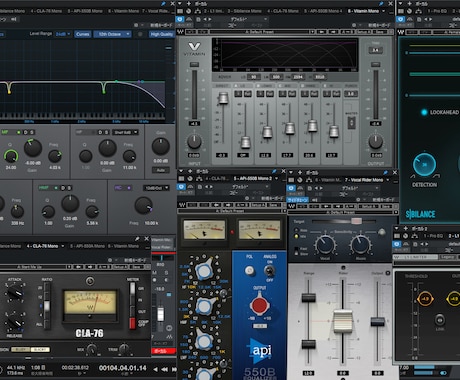This screenshot has height=380, width=460.
Task: Toggle the LOOKAHEAD switch in Sibilance
Action: (424, 112)
